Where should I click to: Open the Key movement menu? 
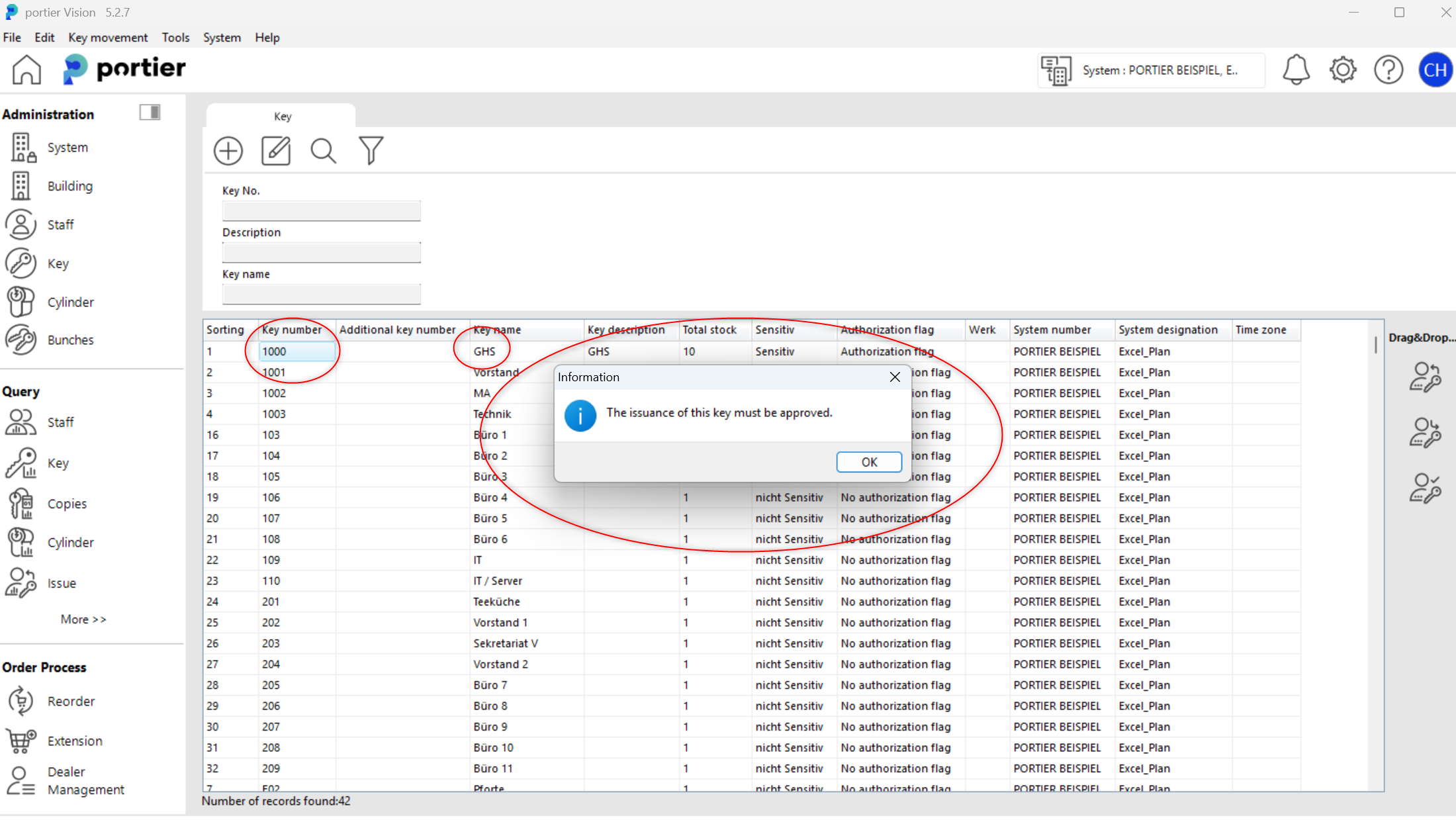coord(108,38)
